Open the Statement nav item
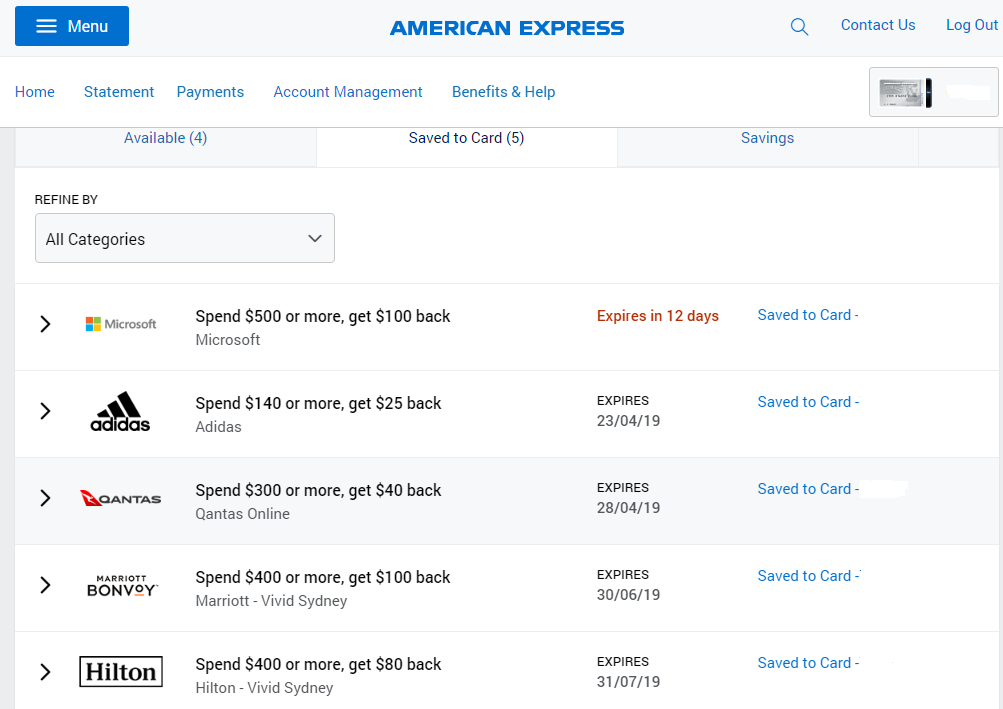 [x=119, y=92]
